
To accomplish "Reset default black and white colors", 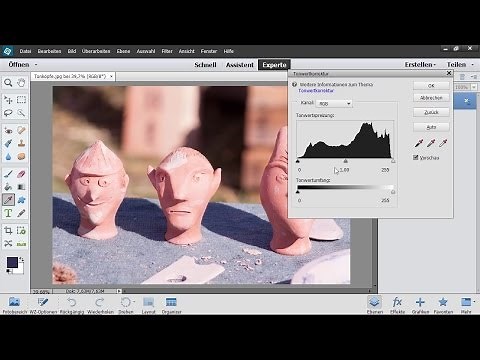I will tap(9, 272).
